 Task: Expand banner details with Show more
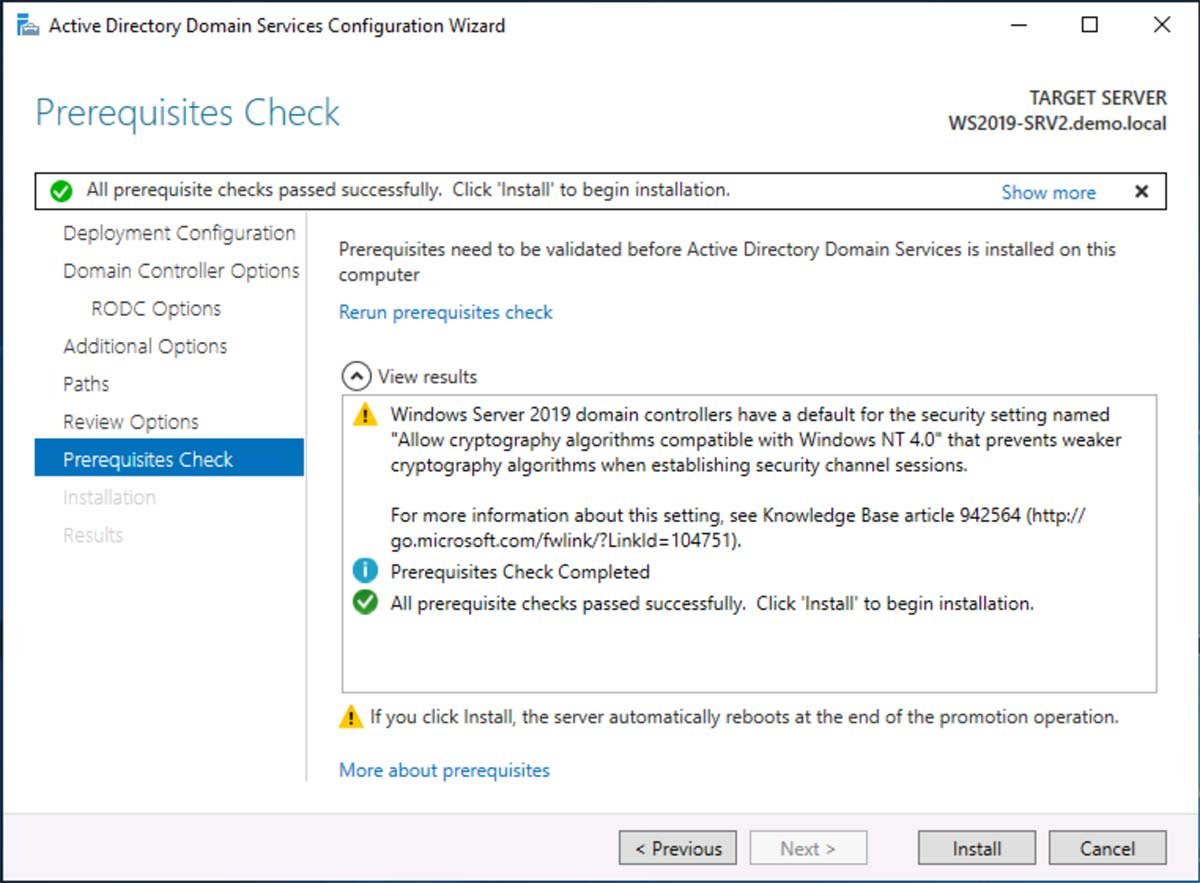(1048, 192)
